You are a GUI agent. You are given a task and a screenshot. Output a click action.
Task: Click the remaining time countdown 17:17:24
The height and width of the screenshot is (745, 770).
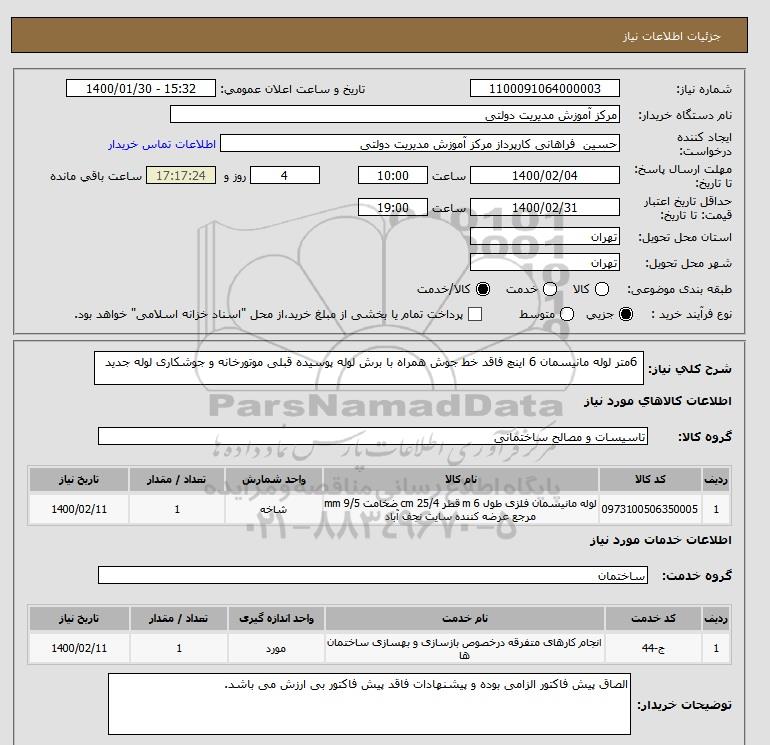pos(181,175)
